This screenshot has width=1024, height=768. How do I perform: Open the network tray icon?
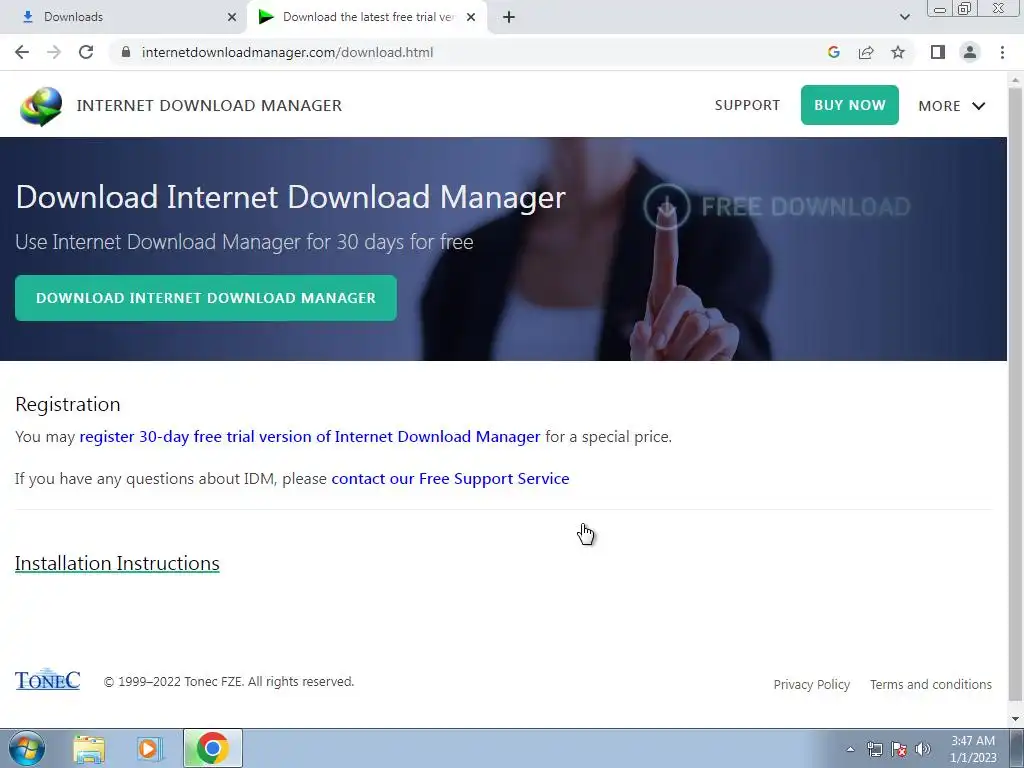874,749
